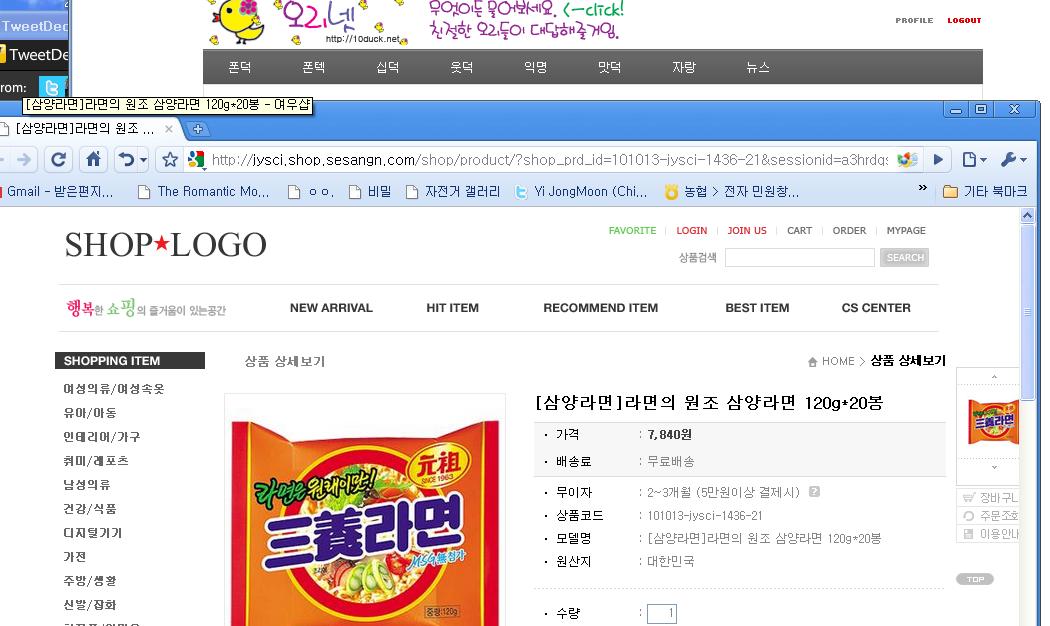Open 폰덕 menu in background 10duck window
This screenshot has height=626, width=1050.
[240, 67]
